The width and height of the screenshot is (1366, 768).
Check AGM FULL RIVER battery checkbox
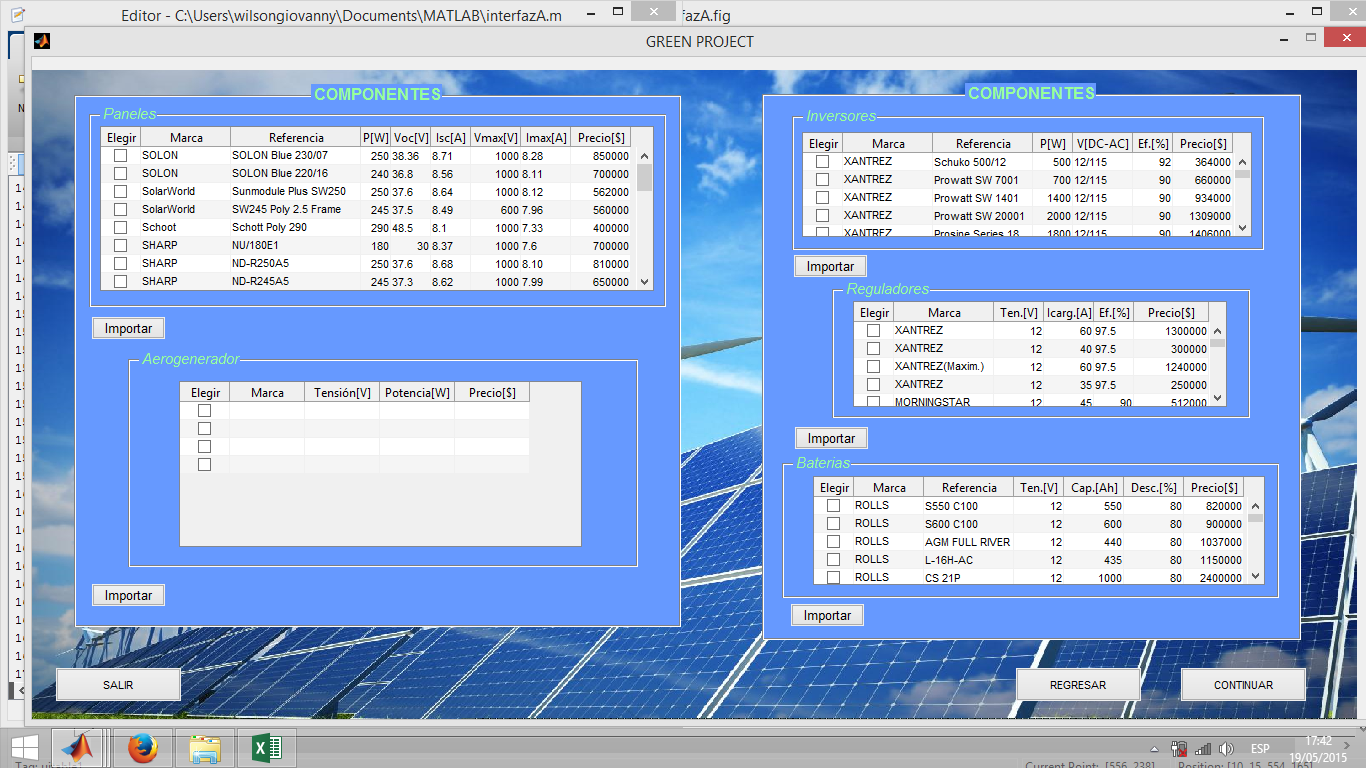tap(833, 542)
